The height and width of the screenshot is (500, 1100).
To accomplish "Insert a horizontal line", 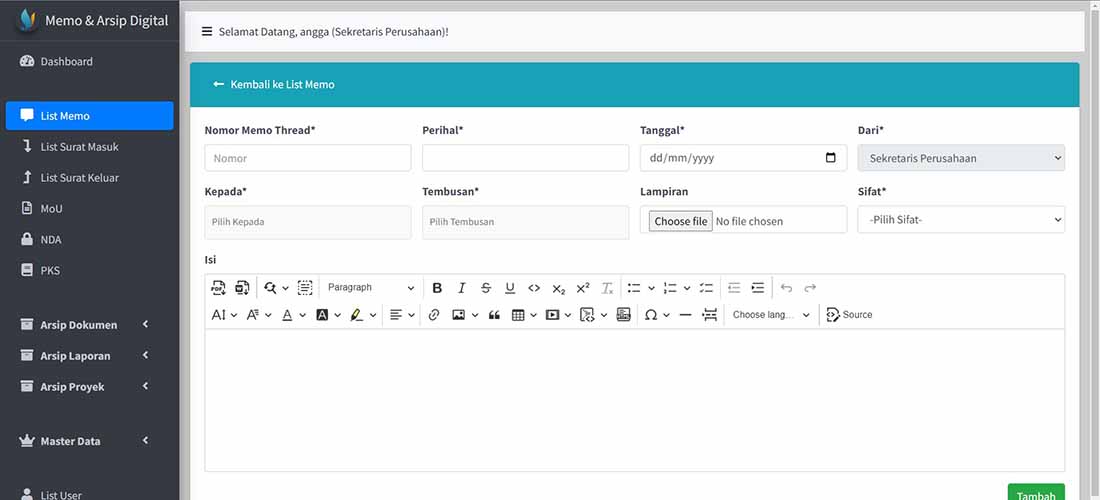I will tap(686, 315).
